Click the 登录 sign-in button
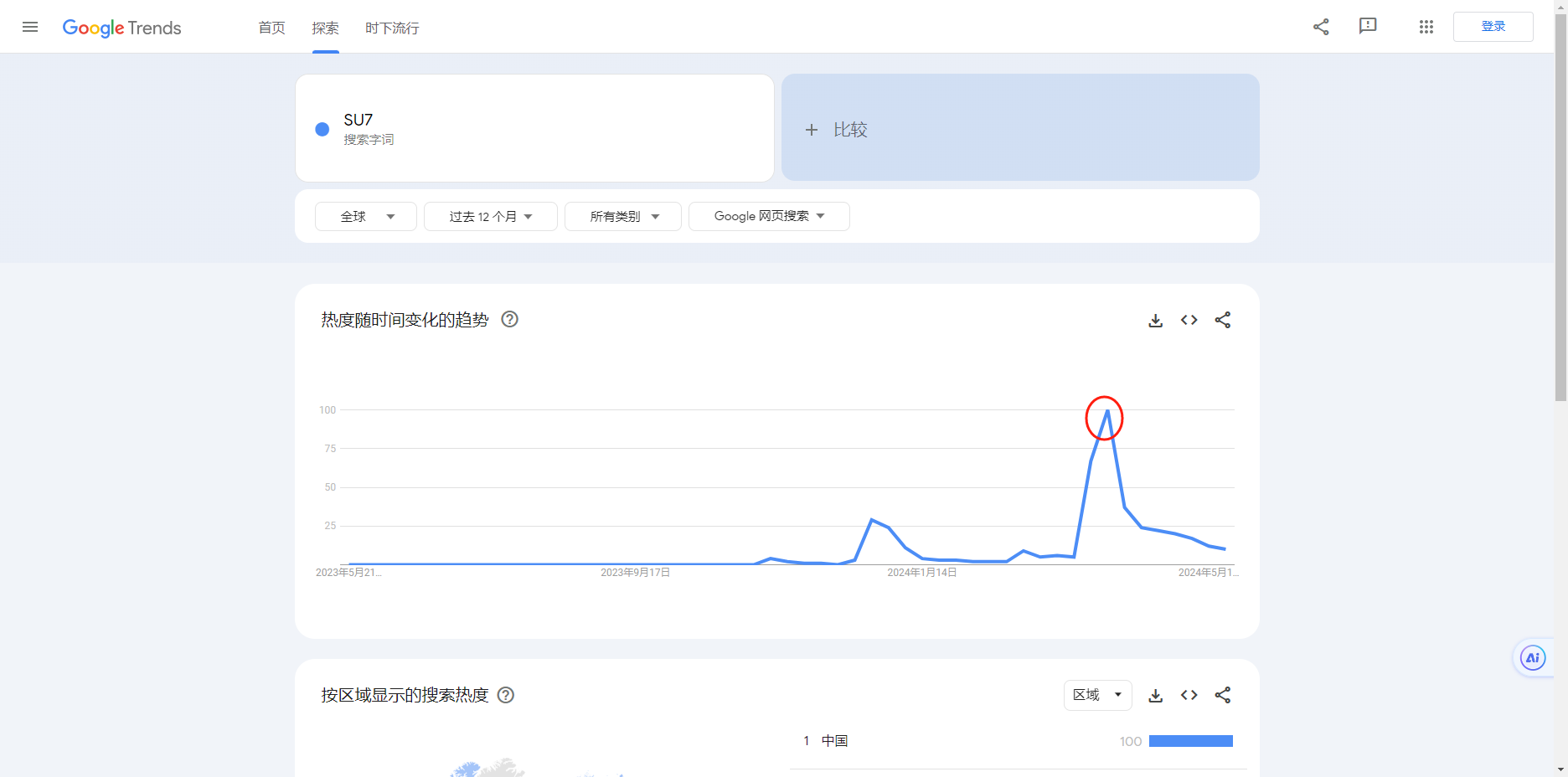The width and height of the screenshot is (1568, 777). click(1493, 27)
